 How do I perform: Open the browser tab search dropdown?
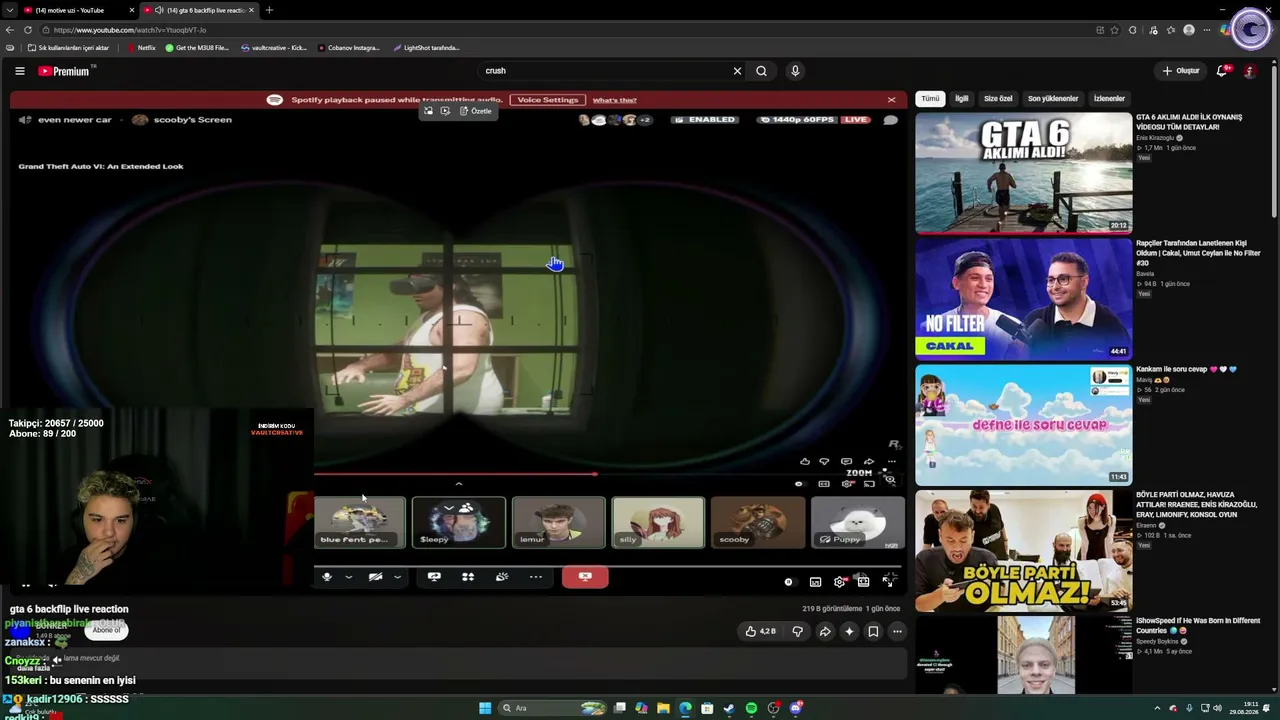click(10, 10)
